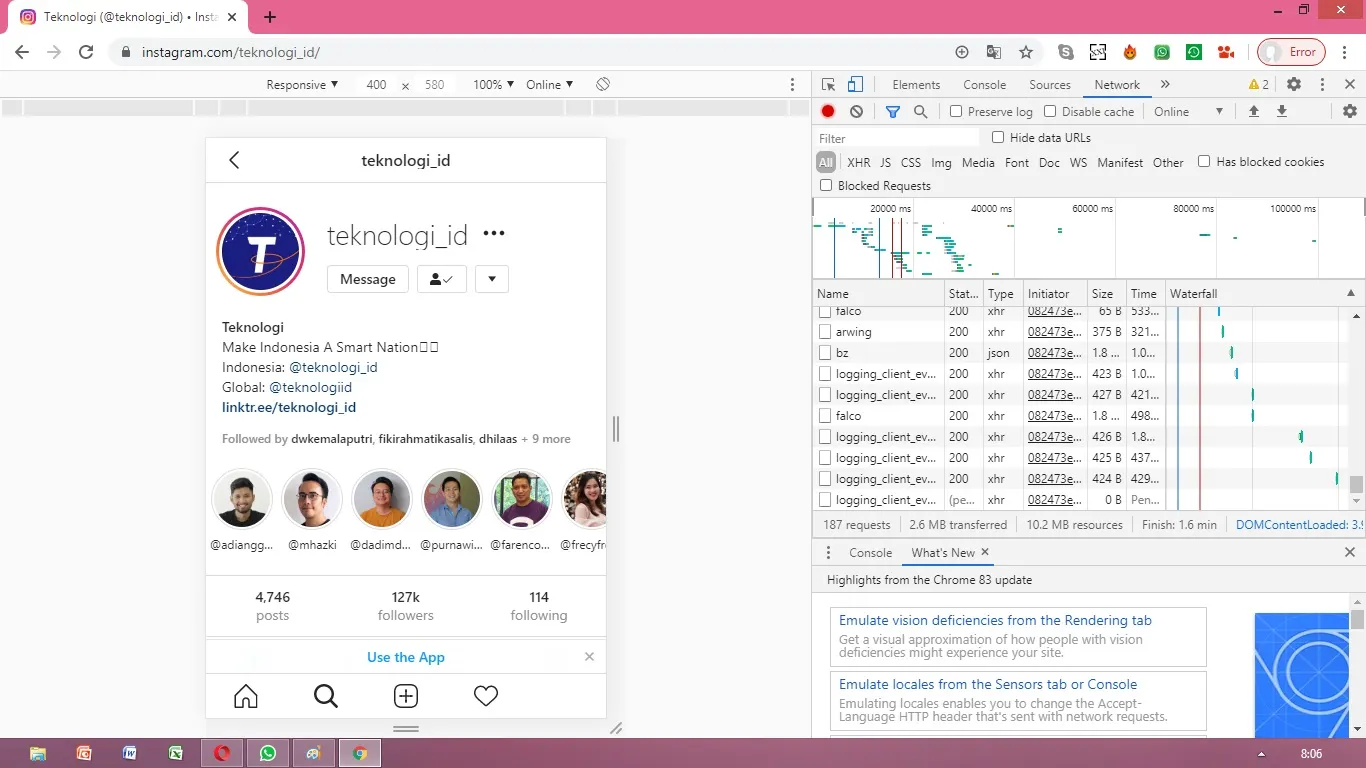Switch to the Console tab in DevTools
This screenshot has width=1366, height=768.
[984, 85]
